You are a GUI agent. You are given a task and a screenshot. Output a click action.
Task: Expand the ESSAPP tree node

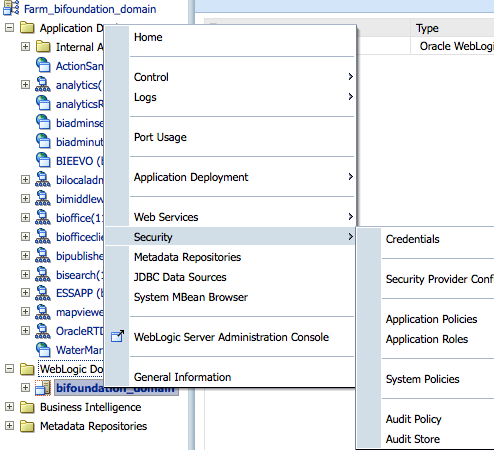(x=25, y=292)
